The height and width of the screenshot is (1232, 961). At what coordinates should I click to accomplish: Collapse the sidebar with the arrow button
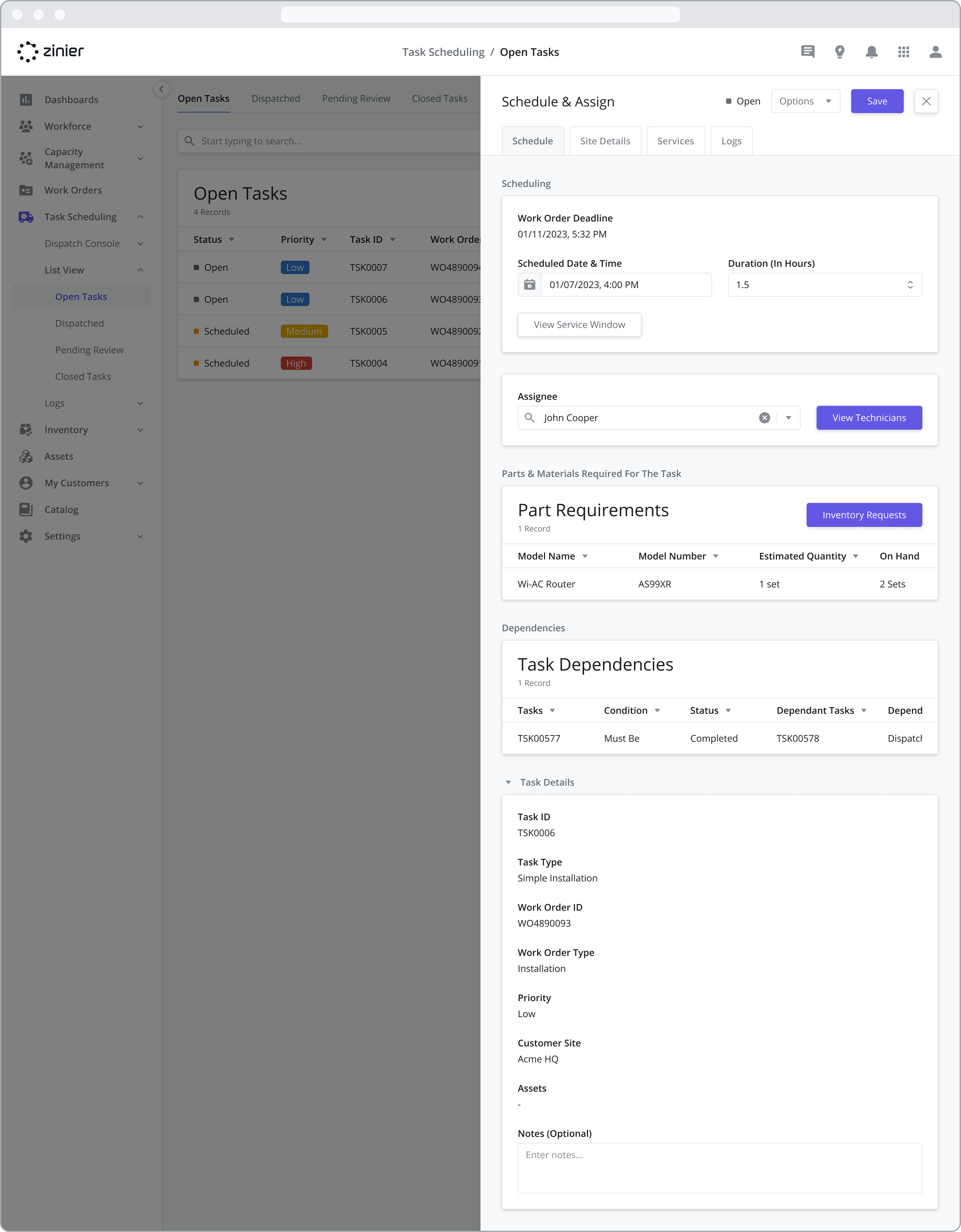point(161,89)
